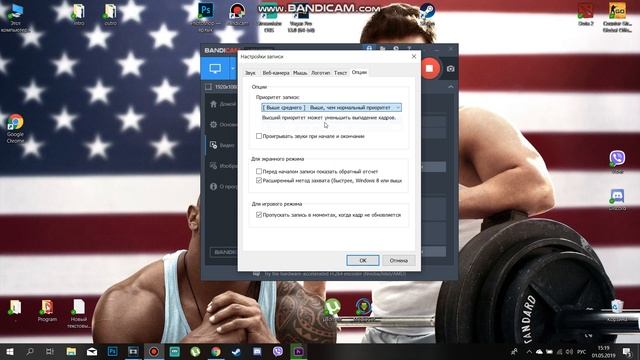Open File Explorer from the taskbar
The height and width of the screenshot is (360, 640).
click(71, 351)
